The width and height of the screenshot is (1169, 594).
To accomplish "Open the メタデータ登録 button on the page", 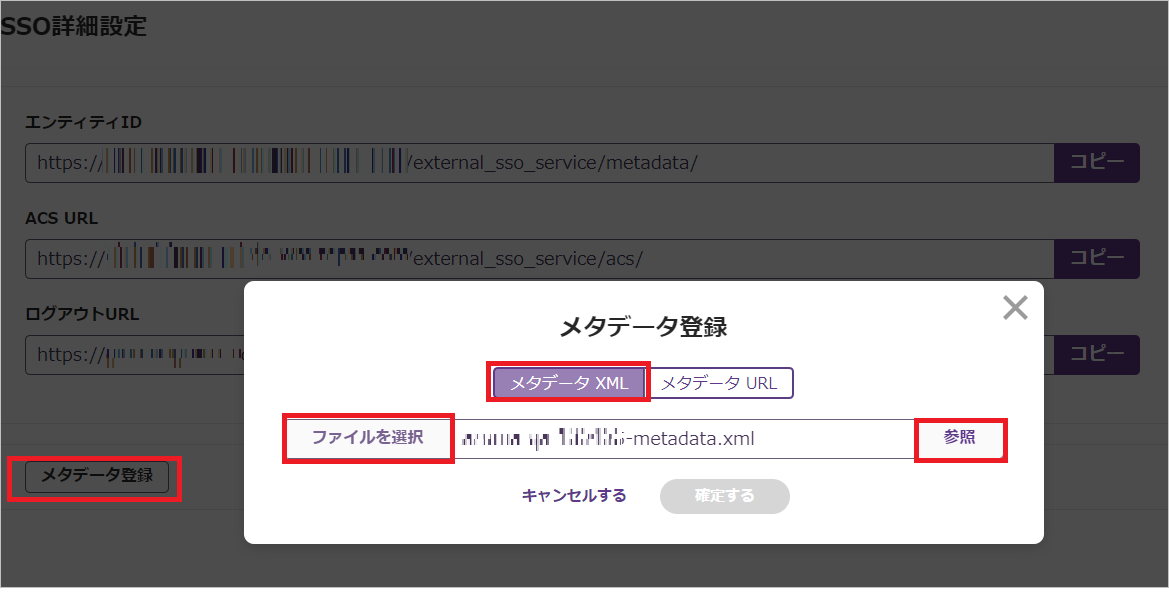I will (97, 475).
